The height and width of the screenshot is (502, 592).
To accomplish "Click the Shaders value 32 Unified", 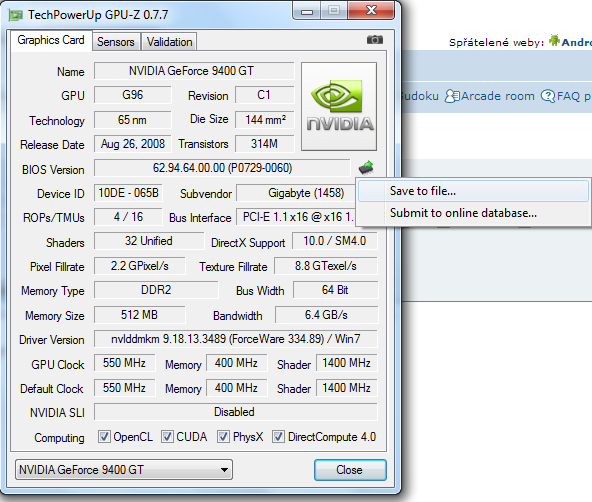I will [x=149, y=241].
